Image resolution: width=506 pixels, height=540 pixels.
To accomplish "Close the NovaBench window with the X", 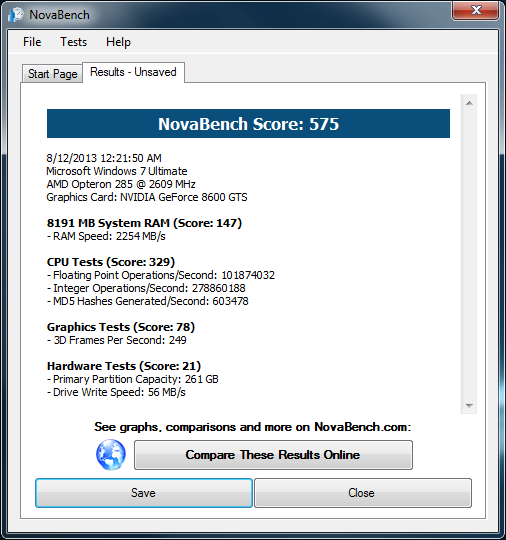I will coord(475,10).
